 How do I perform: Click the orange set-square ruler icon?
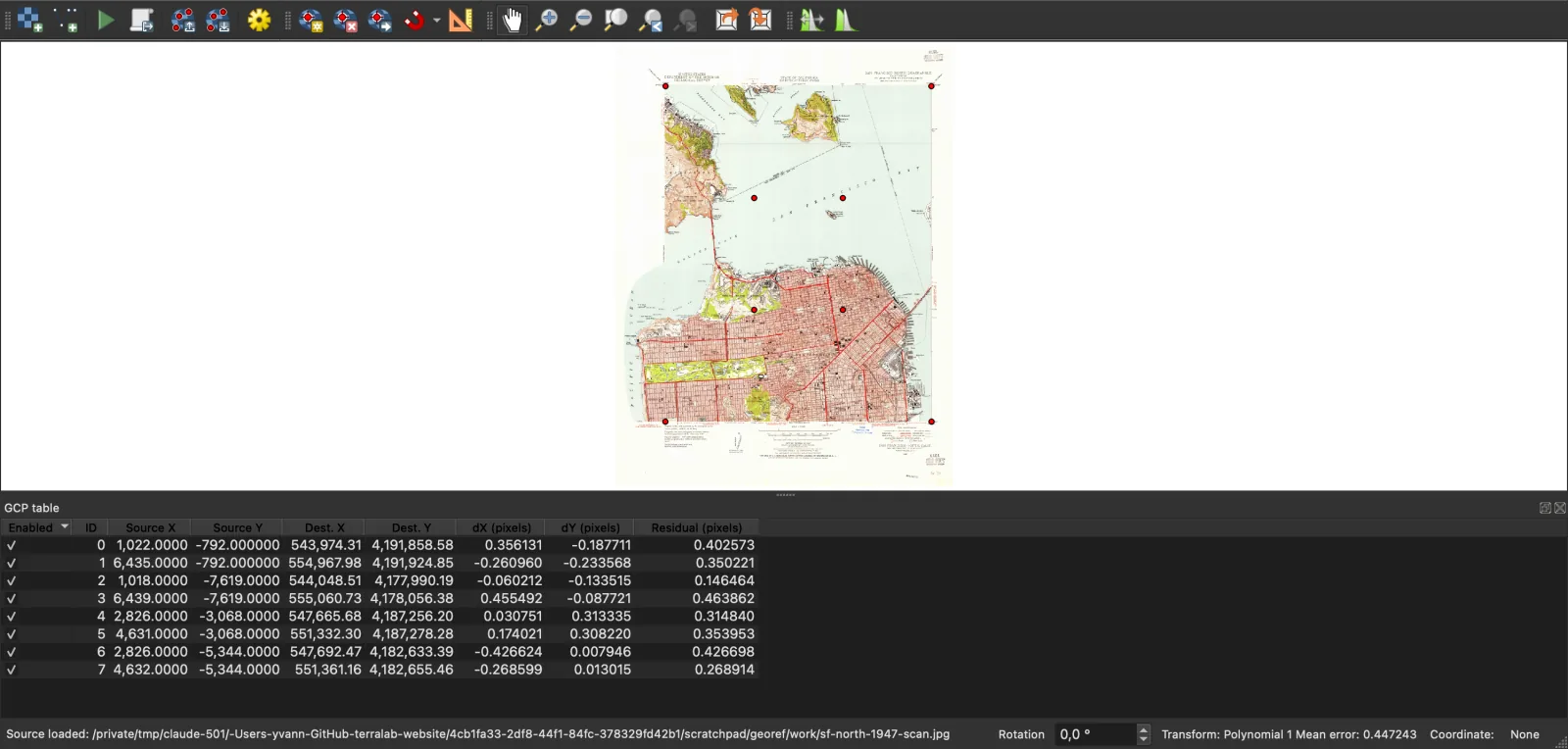tap(461, 20)
